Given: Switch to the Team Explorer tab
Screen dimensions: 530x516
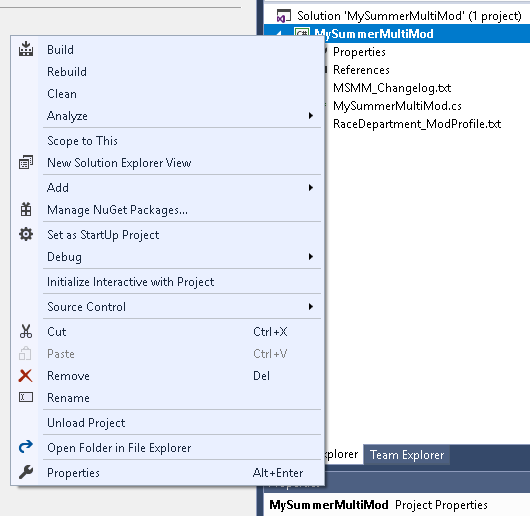Looking at the screenshot, I should pyautogui.click(x=407, y=455).
